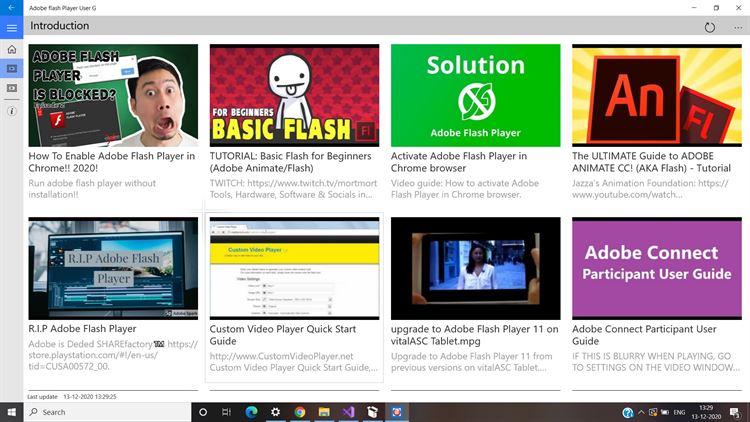Open the purple Adobe Connect Participant thumbnail
750x422 pixels.
[x=657, y=268]
